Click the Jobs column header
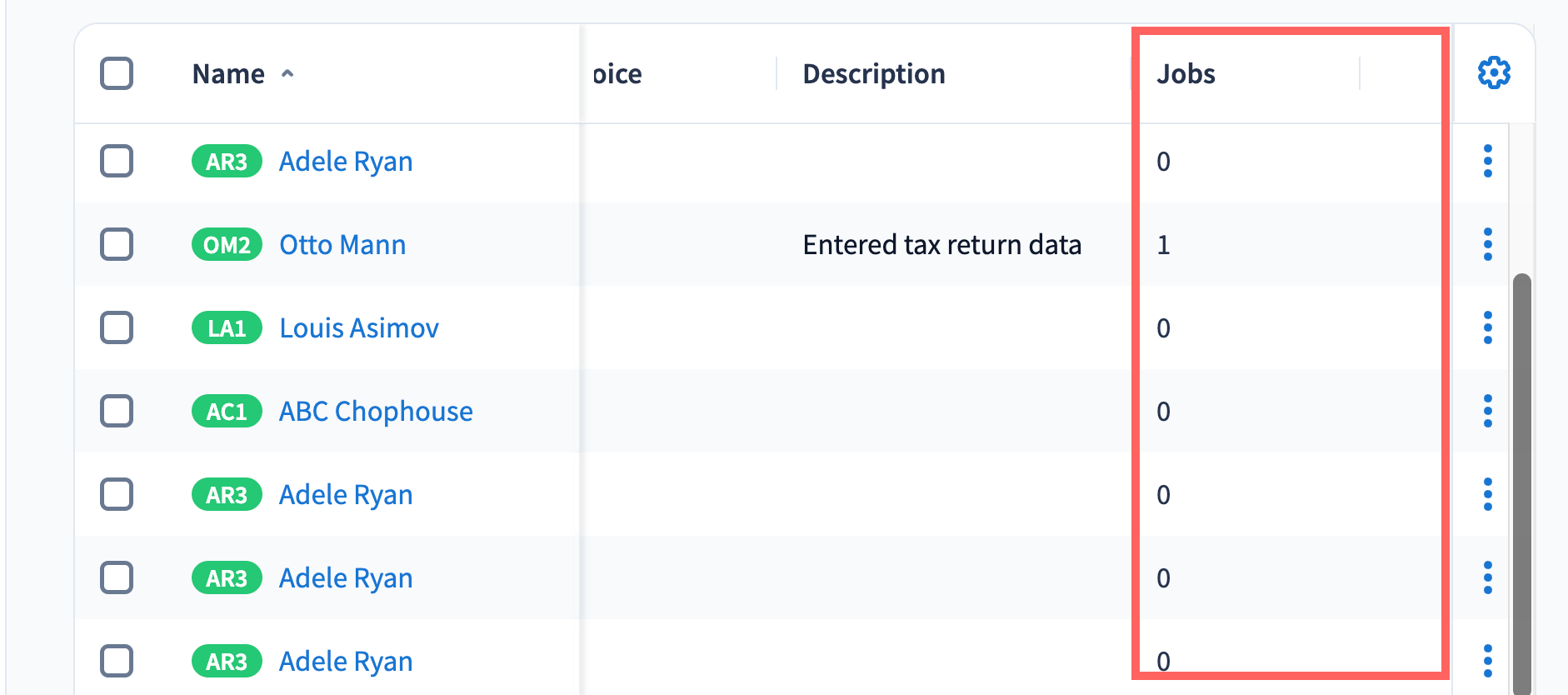The width and height of the screenshot is (1568, 695). (x=1186, y=73)
